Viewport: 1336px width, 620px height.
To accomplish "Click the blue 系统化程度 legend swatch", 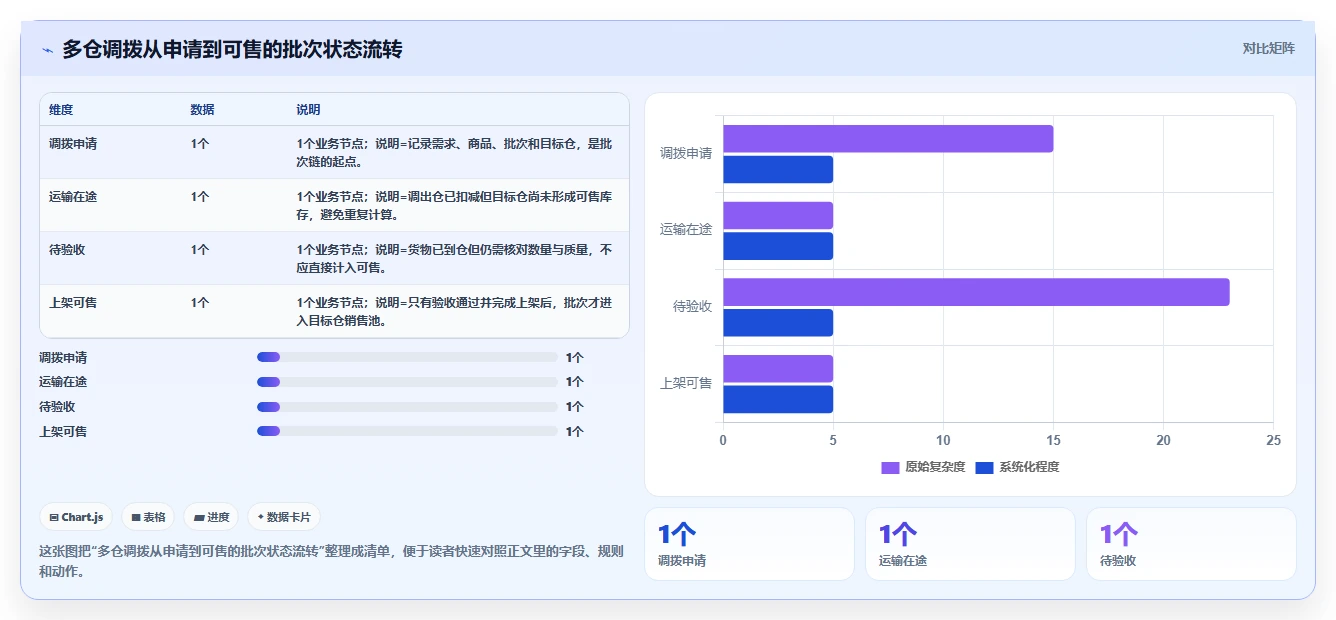I will [x=984, y=467].
